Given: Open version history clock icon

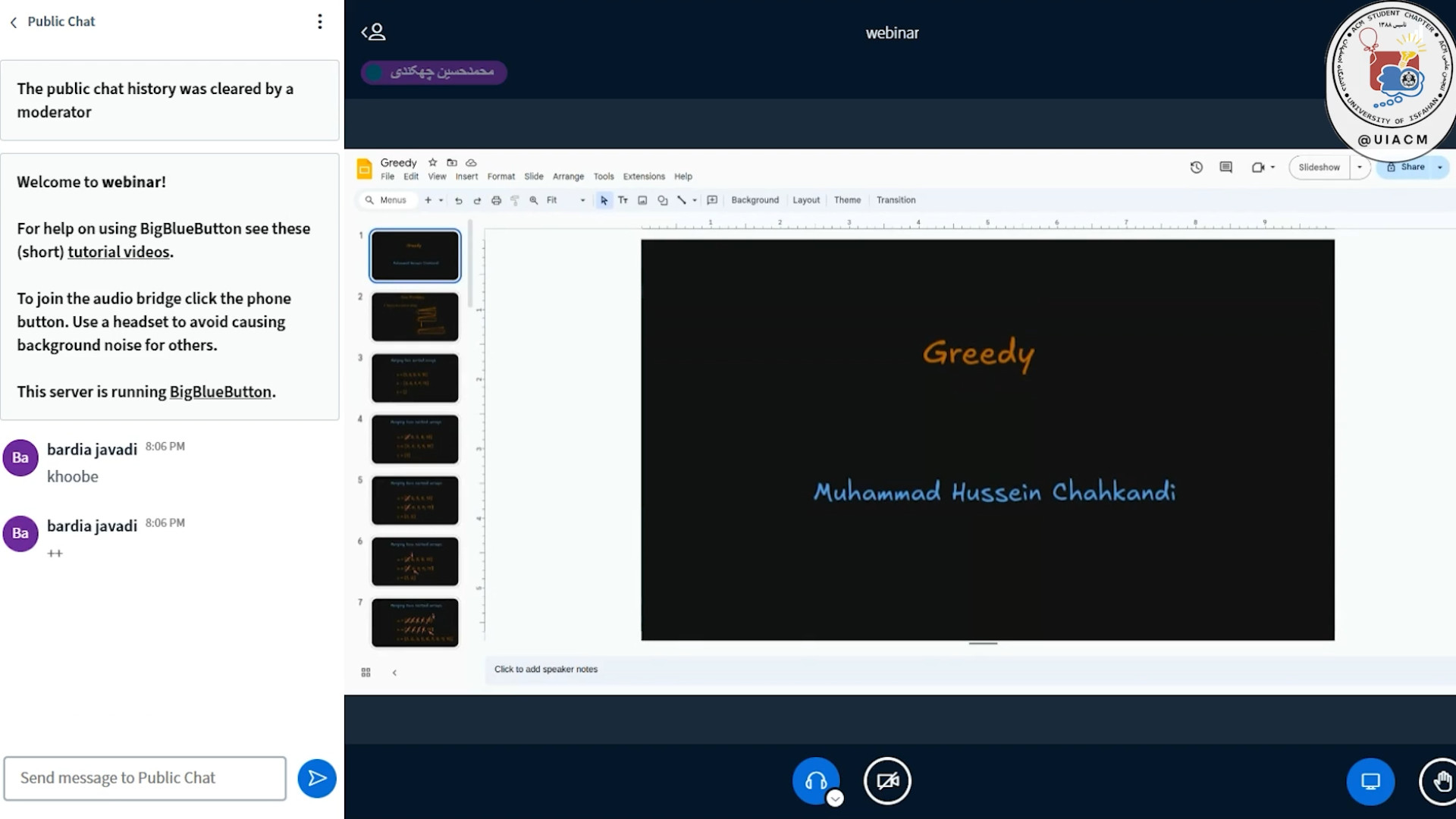Looking at the screenshot, I should pos(1197,167).
